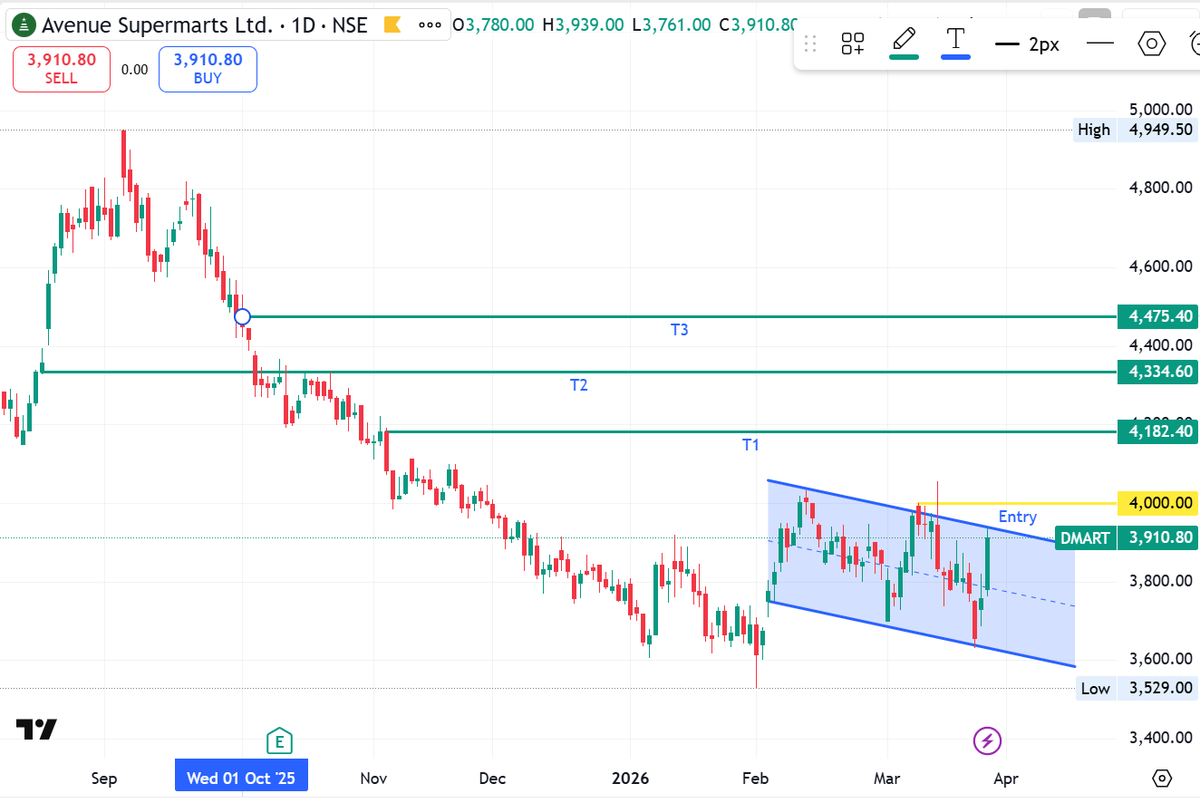Click the DMART 3,910.80 price tag

(1127, 538)
